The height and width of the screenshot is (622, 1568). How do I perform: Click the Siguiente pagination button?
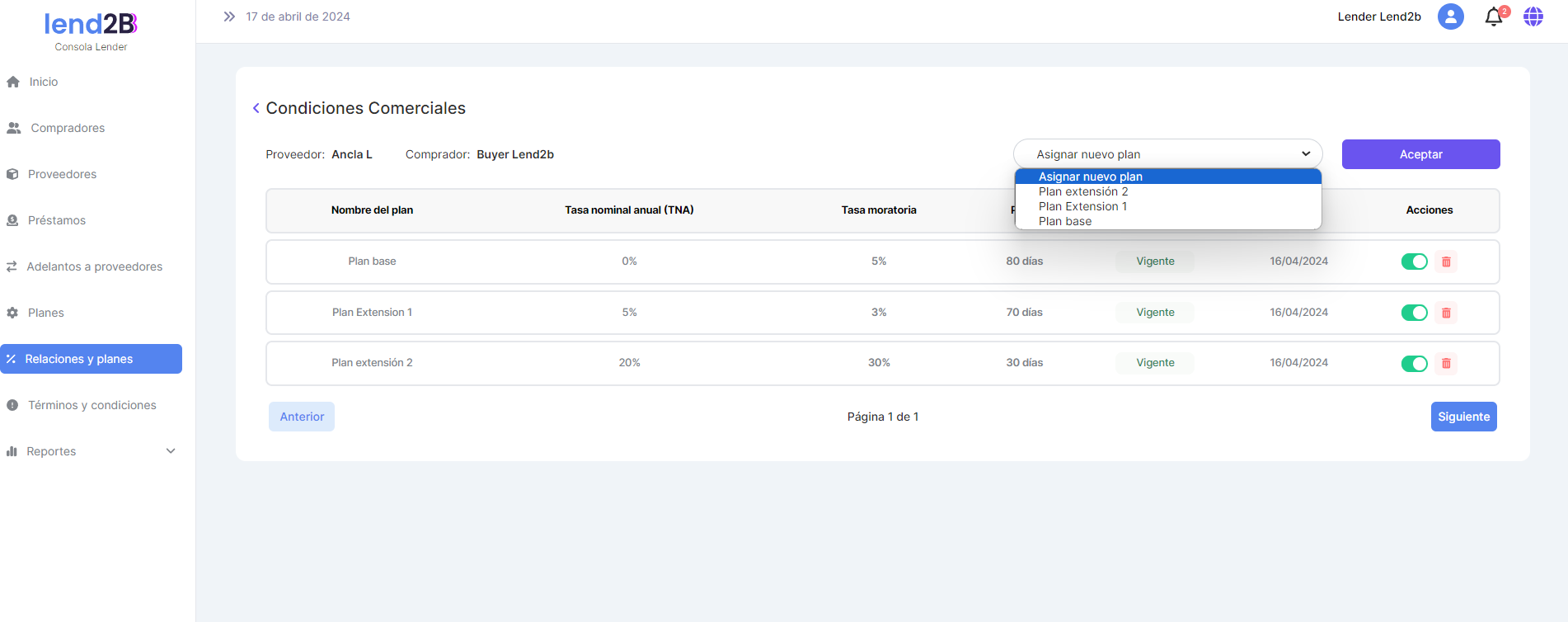click(1463, 417)
